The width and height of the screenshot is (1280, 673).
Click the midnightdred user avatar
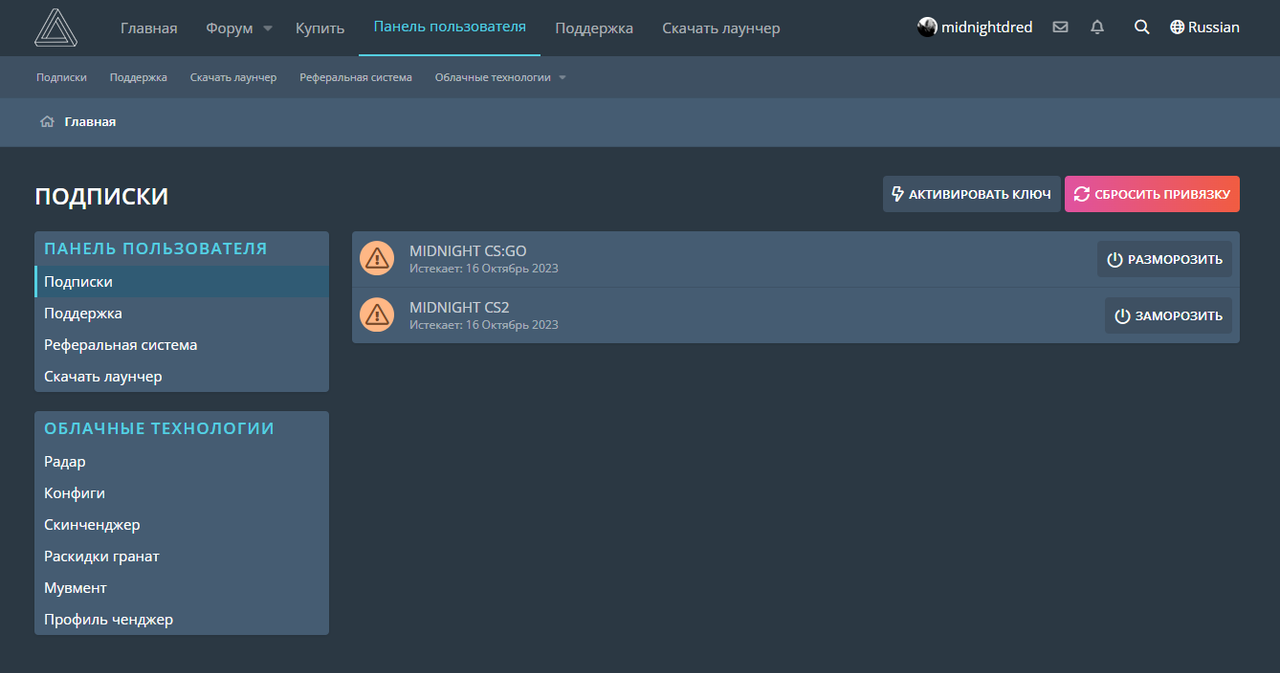click(927, 28)
